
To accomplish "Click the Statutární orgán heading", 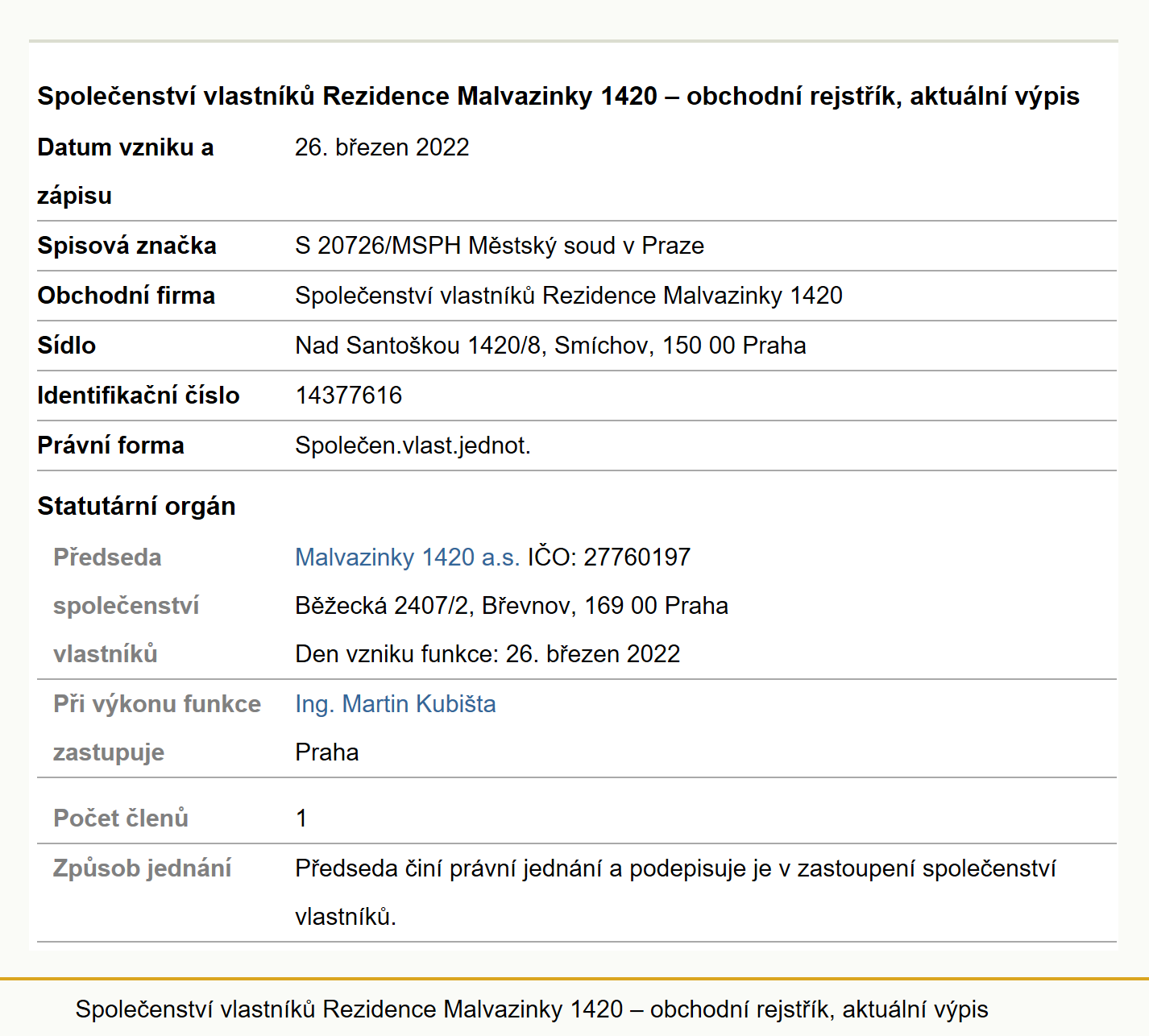I will click(136, 506).
